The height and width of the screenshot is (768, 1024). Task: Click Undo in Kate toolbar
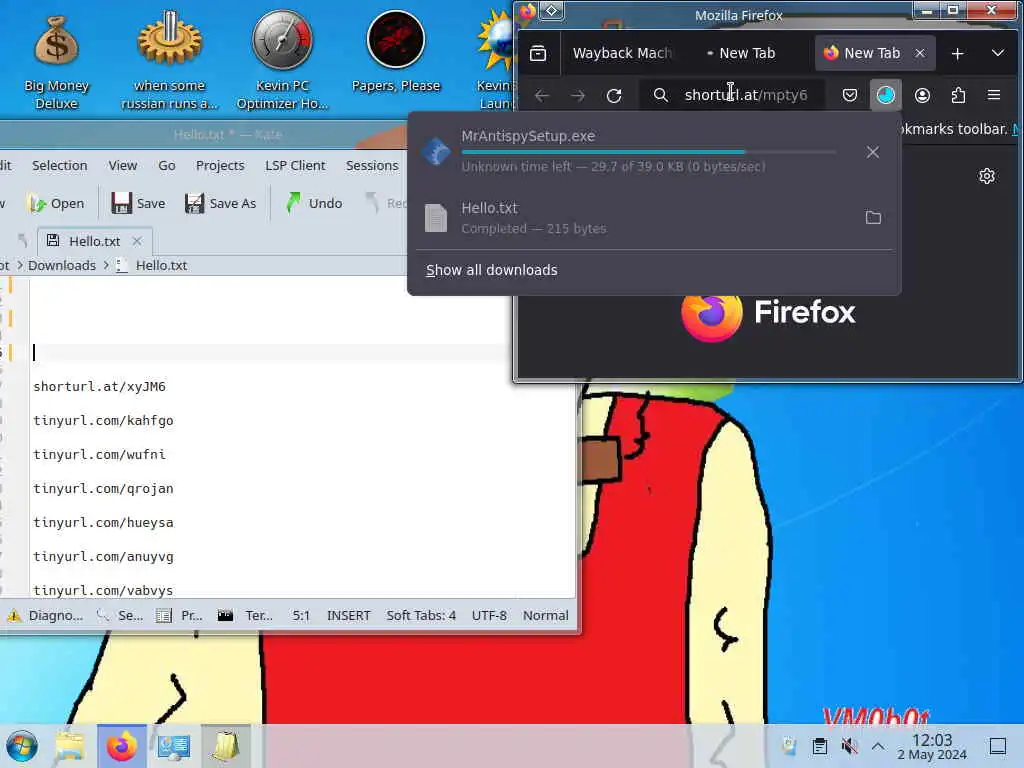(314, 204)
